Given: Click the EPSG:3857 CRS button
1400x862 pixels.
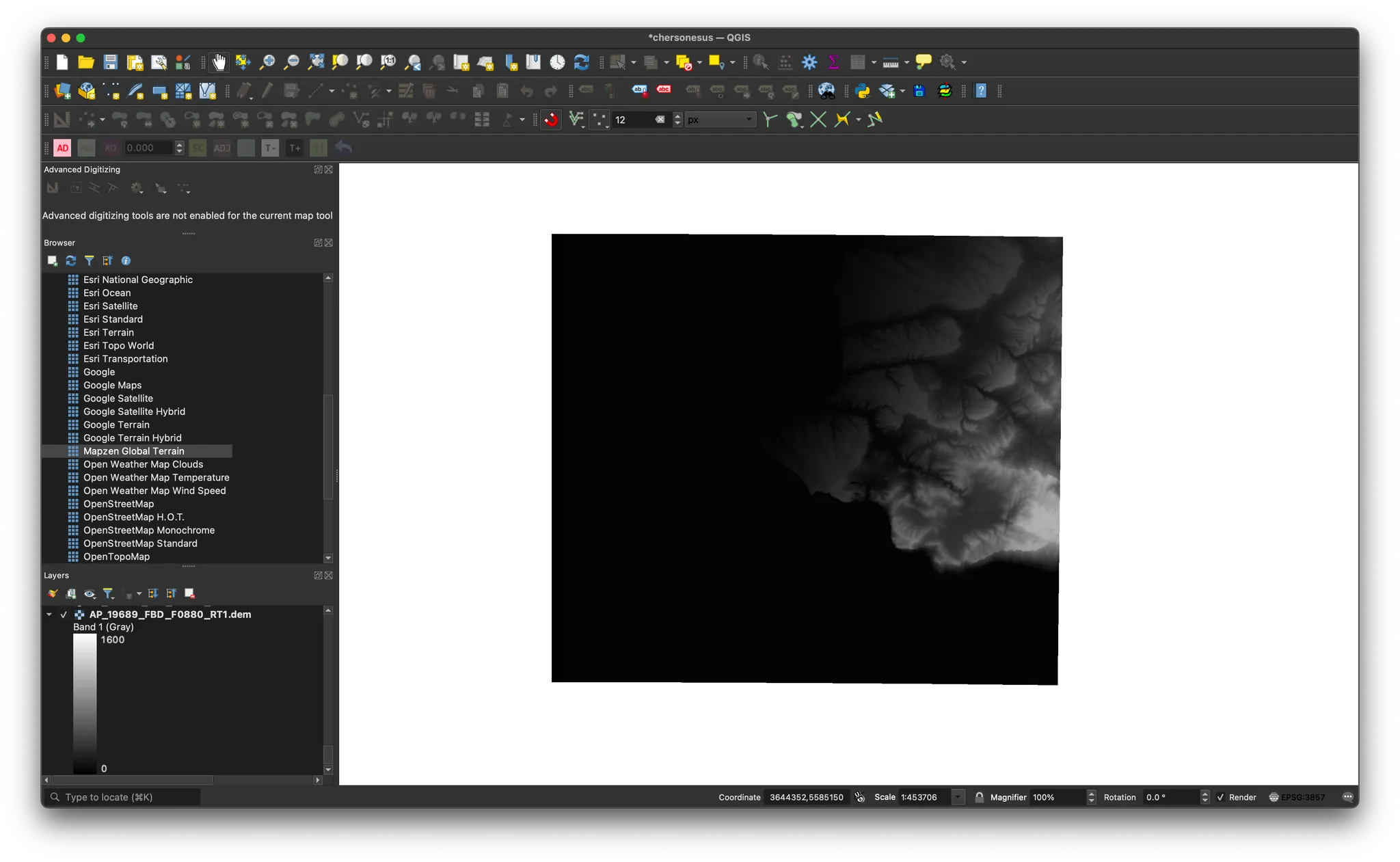Looking at the screenshot, I should click(x=1297, y=797).
